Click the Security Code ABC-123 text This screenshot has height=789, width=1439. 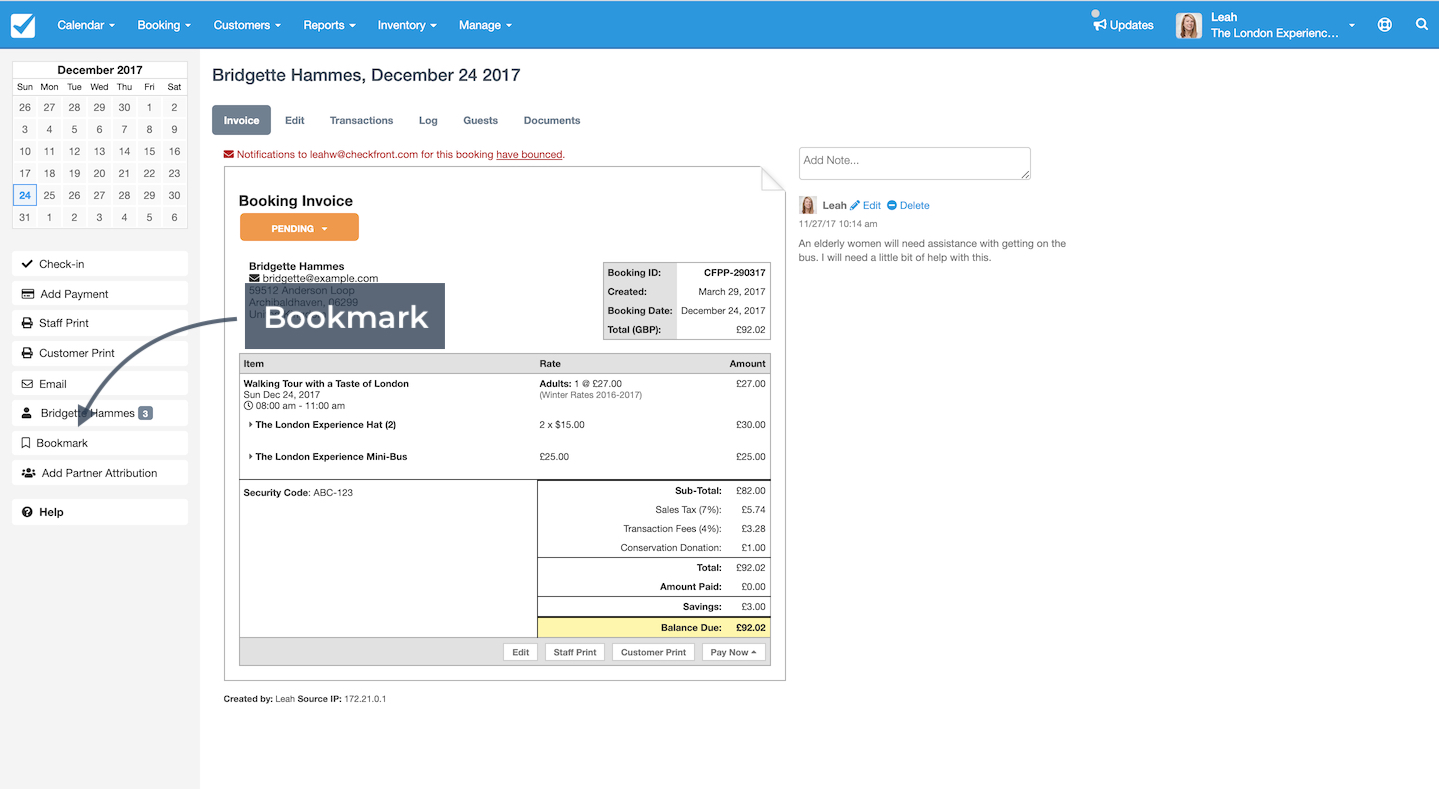click(x=298, y=493)
